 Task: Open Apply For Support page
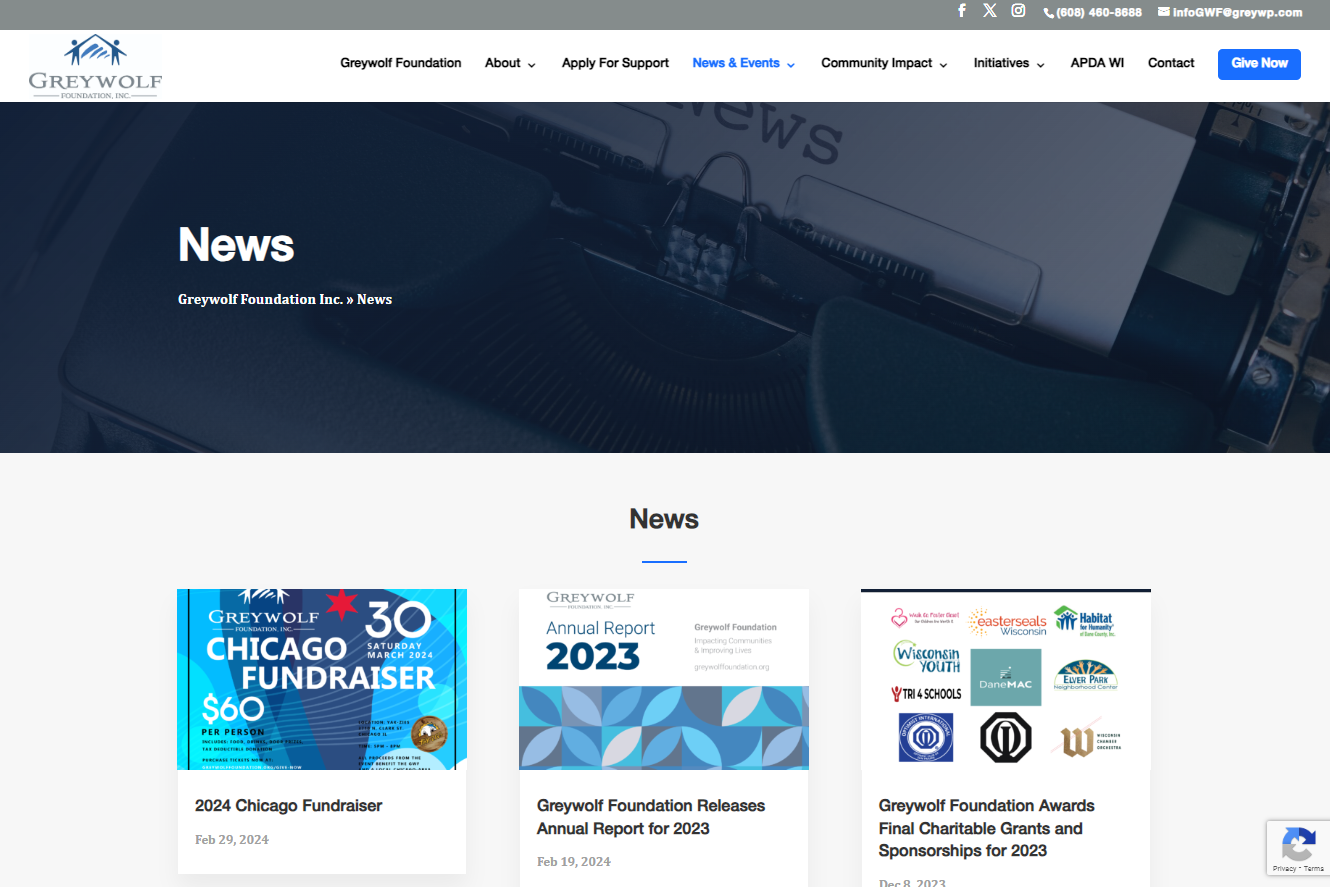click(x=615, y=63)
